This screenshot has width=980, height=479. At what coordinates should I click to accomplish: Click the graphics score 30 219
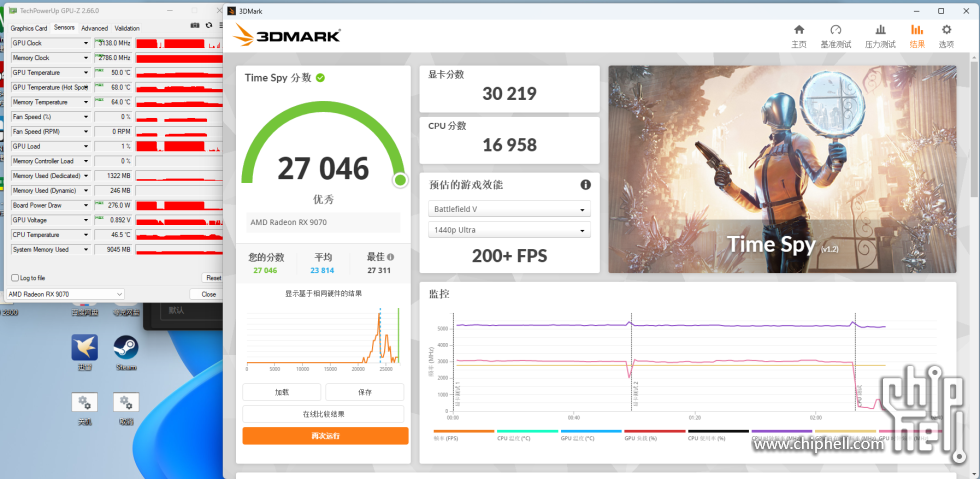509,94
